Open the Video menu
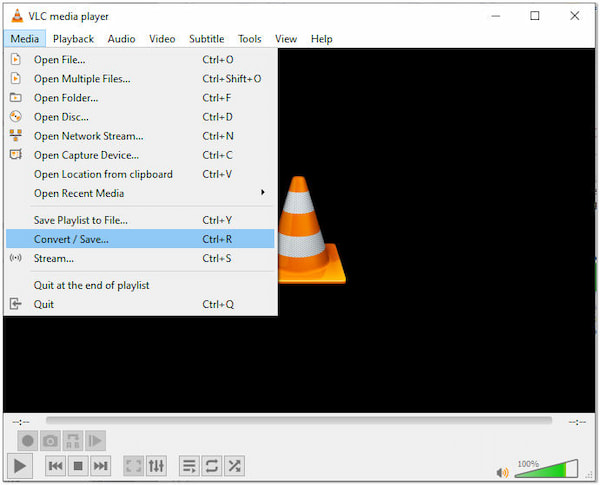The image size is (600, 485). (x=162, y=39)
